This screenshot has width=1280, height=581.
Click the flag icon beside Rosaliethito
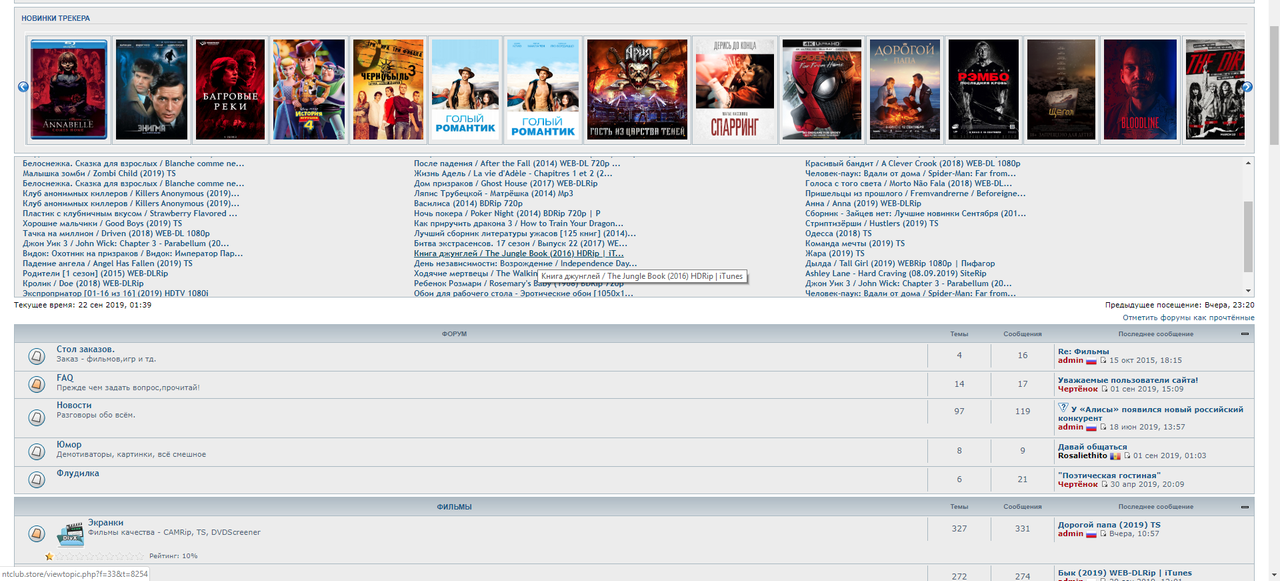click(x=1114, y=456)
